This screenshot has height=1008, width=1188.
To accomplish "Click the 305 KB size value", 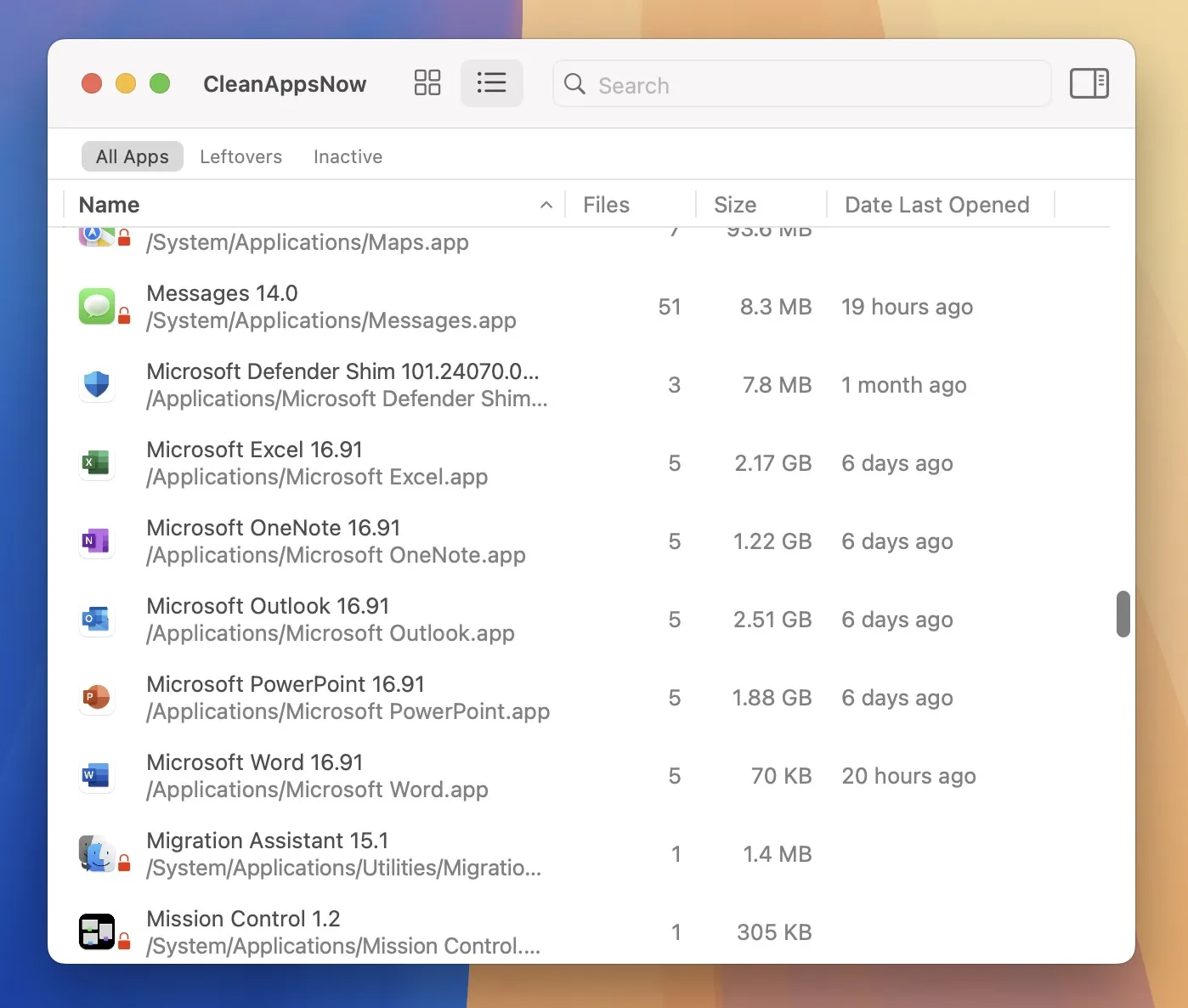I will coord(774,932).
